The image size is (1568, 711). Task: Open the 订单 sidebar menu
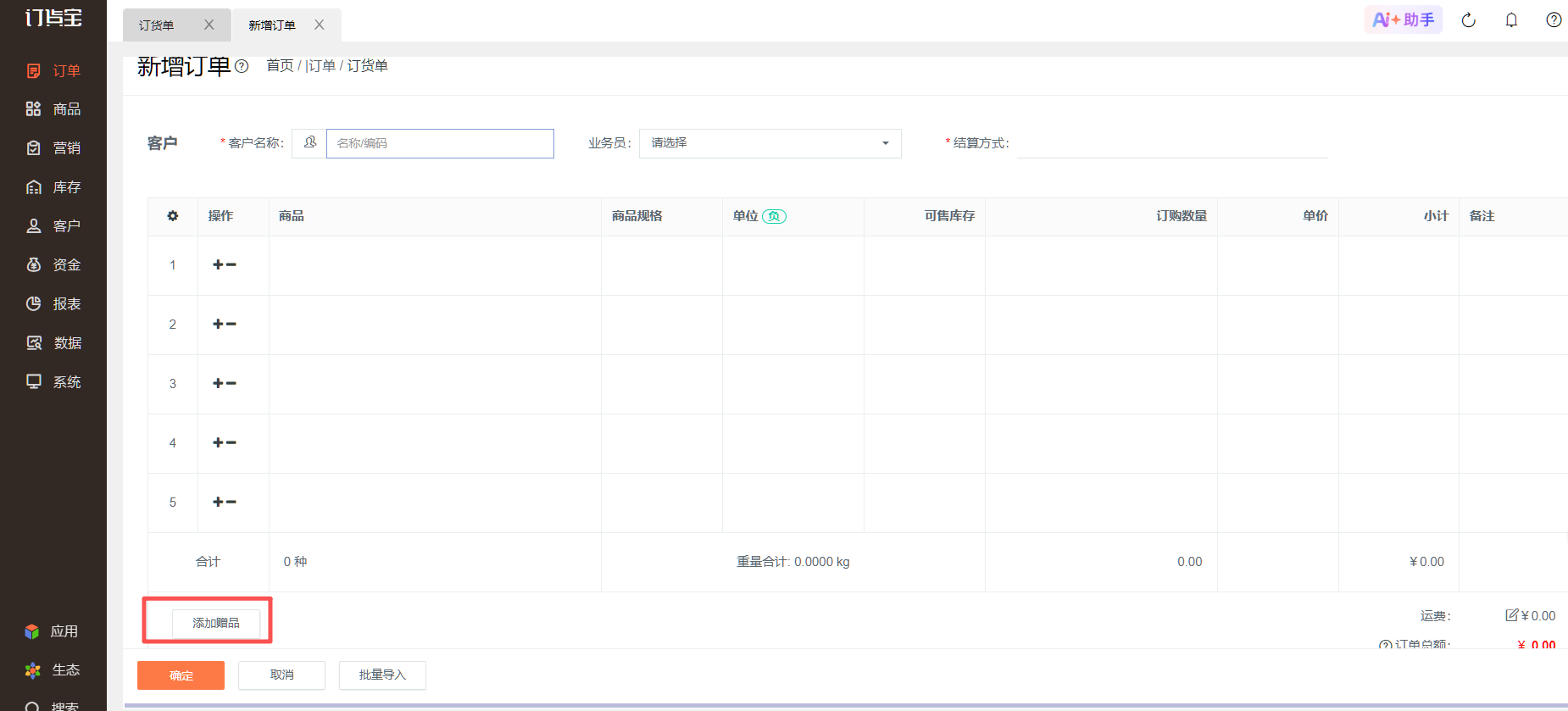53,70
